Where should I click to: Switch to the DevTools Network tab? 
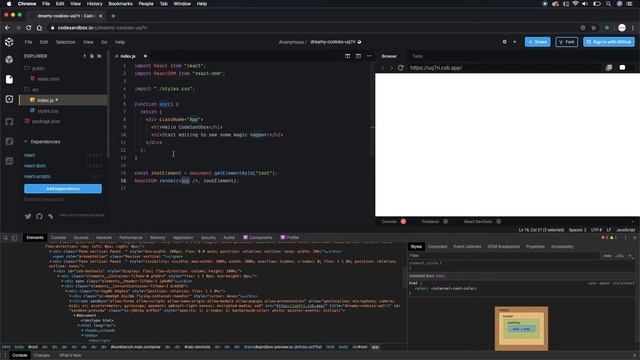pyautogui.click(x=104, y=238)
